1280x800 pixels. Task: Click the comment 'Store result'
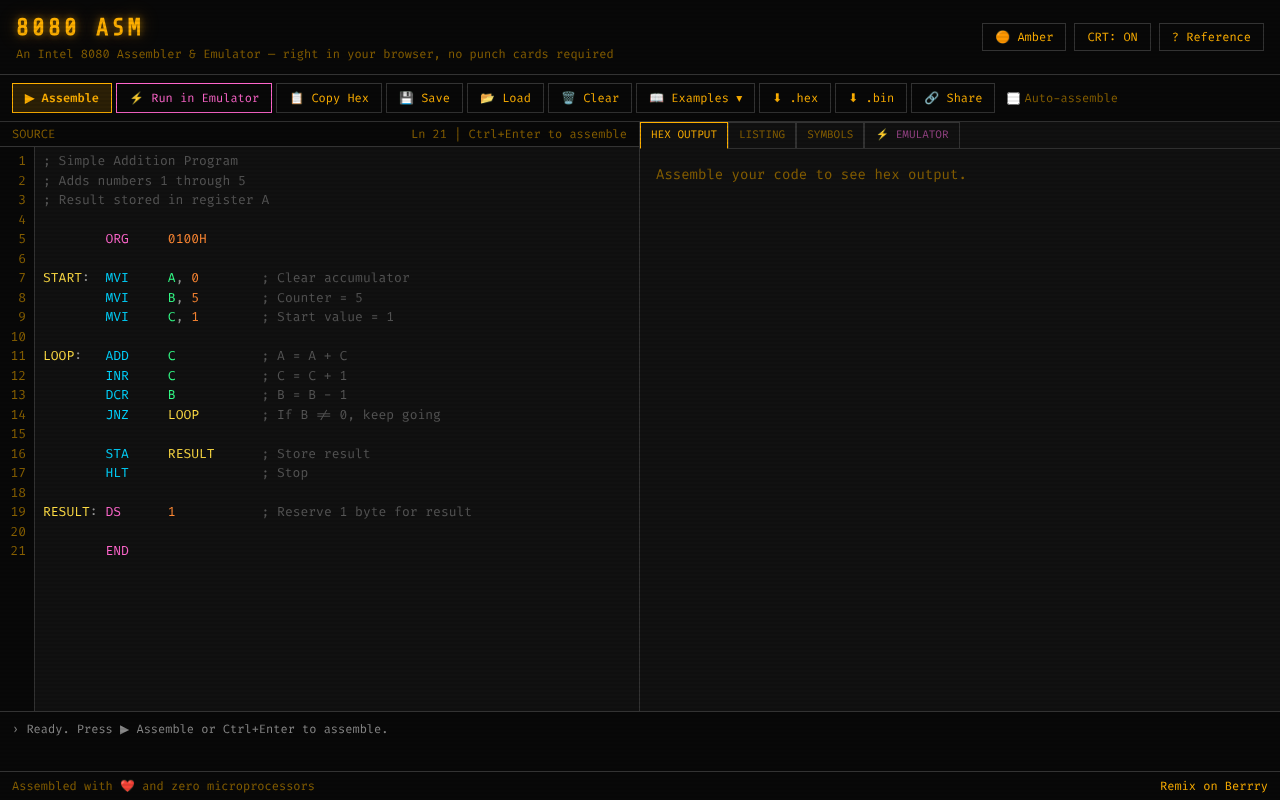(x=316, y=454)
